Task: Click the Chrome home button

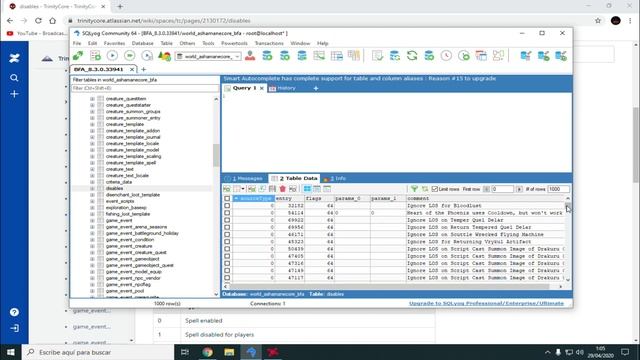Action: pyautogui.click(x=53, y=20)
